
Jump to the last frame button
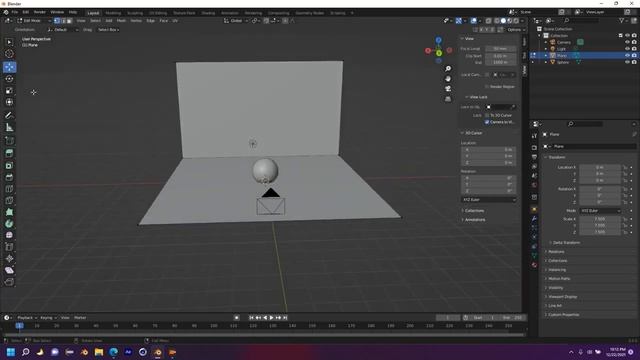(x=285, y=318)
